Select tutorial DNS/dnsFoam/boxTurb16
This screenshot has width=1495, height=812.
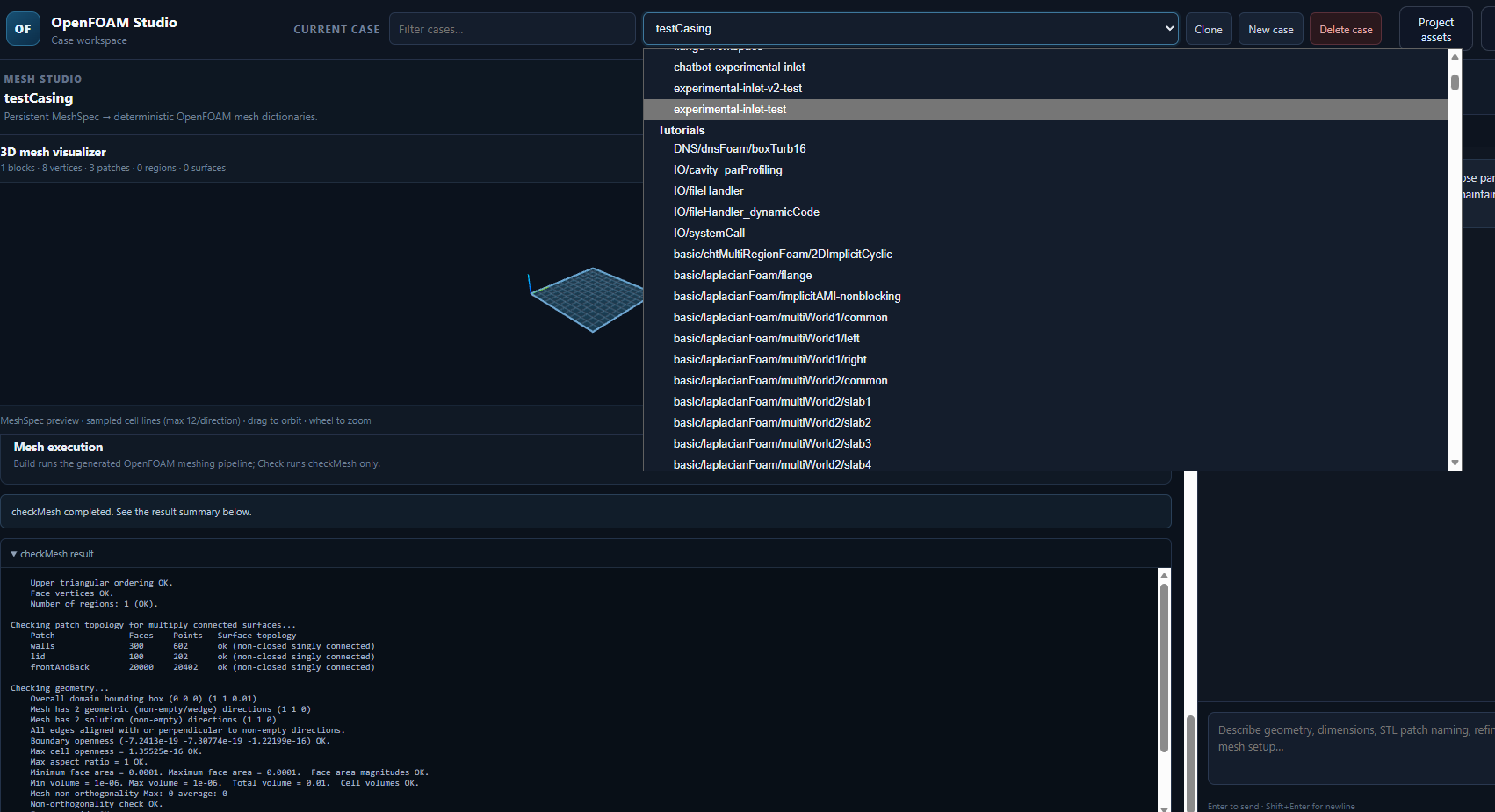tap(1045, 149)
